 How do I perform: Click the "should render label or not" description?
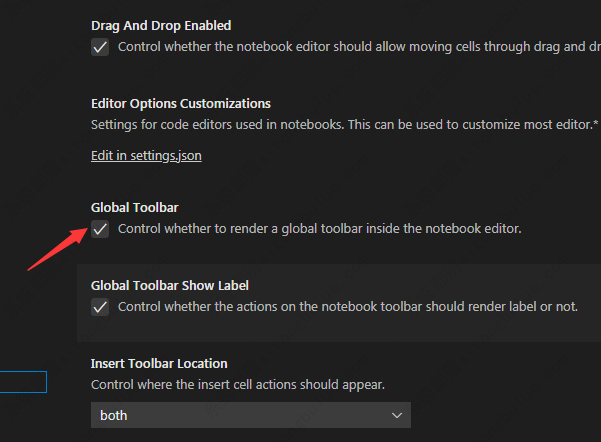(347, 307)
